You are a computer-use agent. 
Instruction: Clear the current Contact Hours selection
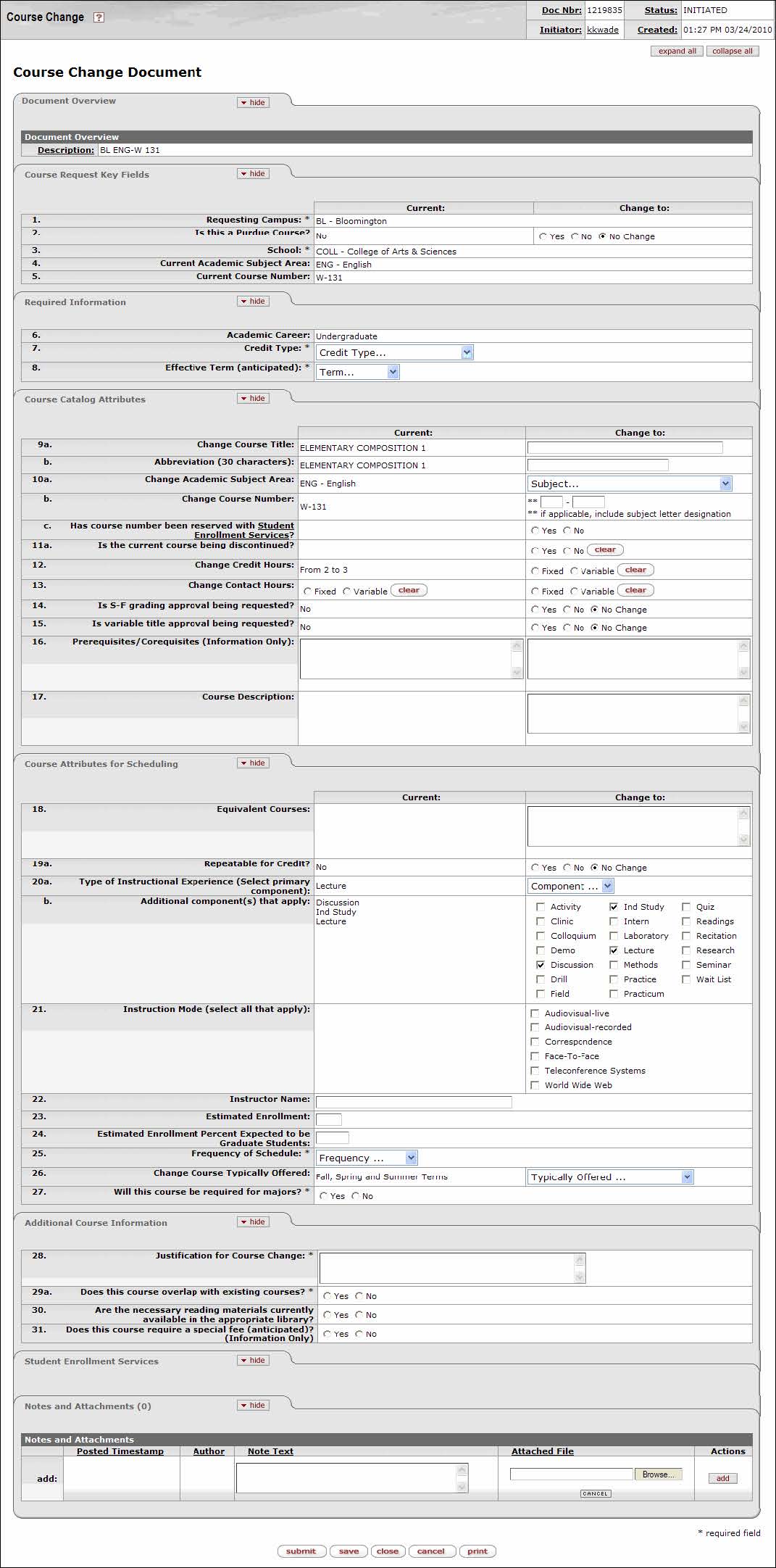point(409,591)
